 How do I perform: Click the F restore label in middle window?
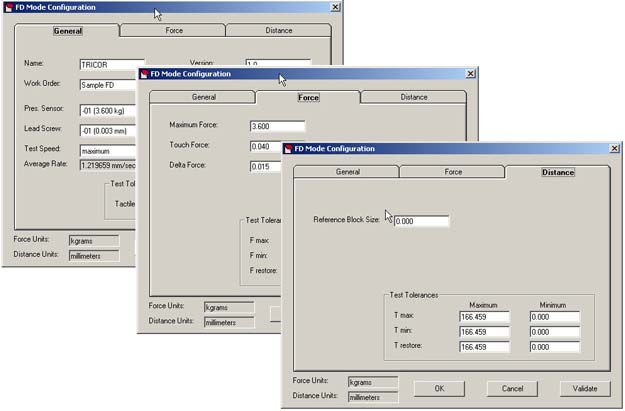click(x=263, y=270)
